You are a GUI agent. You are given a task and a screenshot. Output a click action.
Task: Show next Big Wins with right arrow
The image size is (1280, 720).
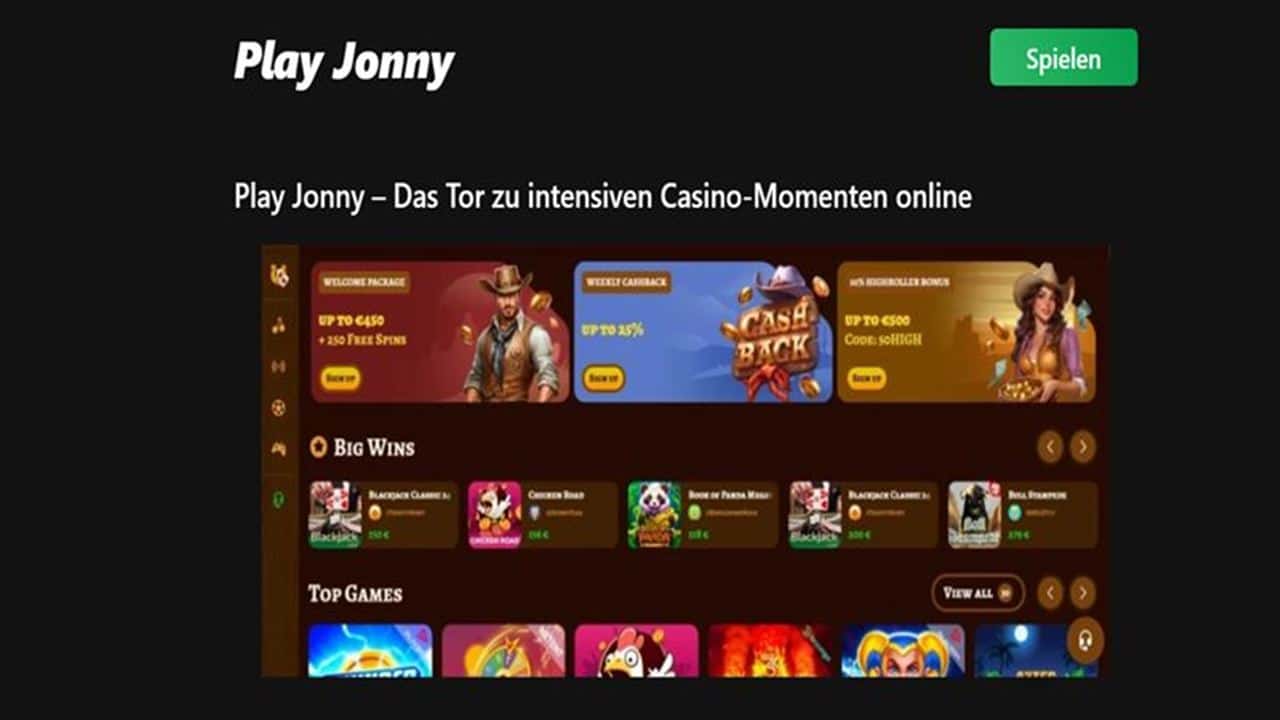click(1083, 446)
